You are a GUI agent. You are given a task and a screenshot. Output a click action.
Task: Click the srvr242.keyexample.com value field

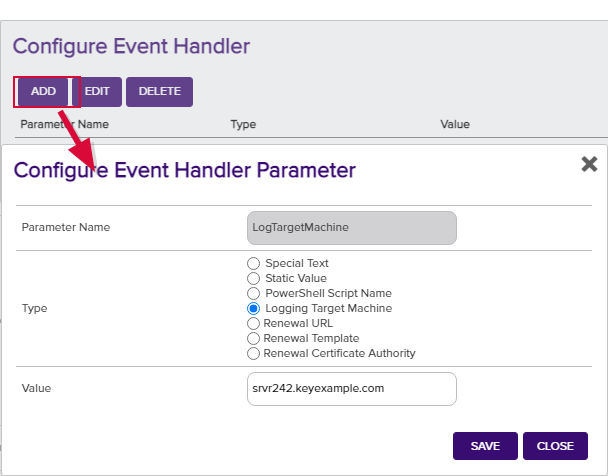tap(351, 389)
